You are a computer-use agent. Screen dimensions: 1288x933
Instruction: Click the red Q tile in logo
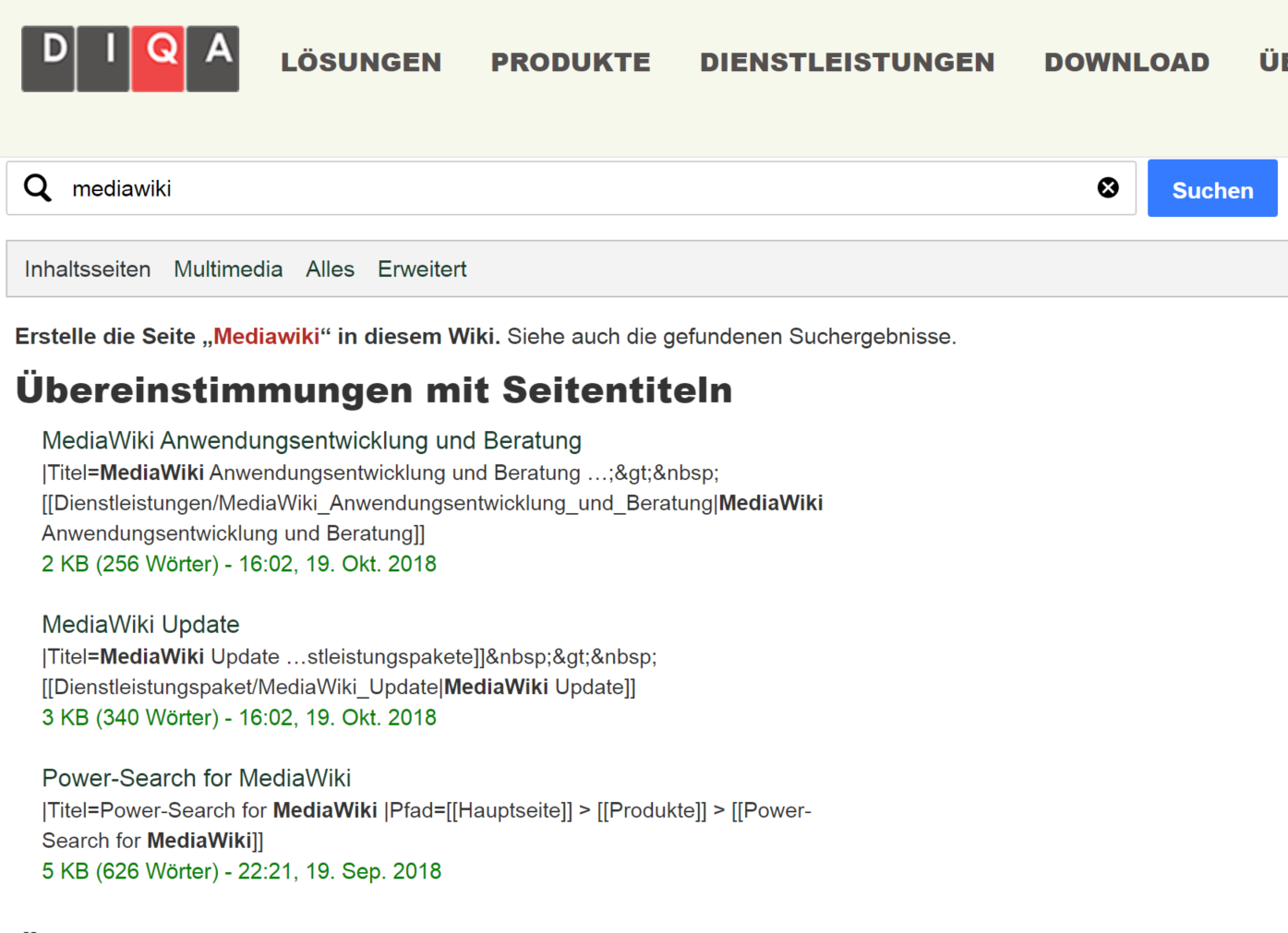[158, 59]
